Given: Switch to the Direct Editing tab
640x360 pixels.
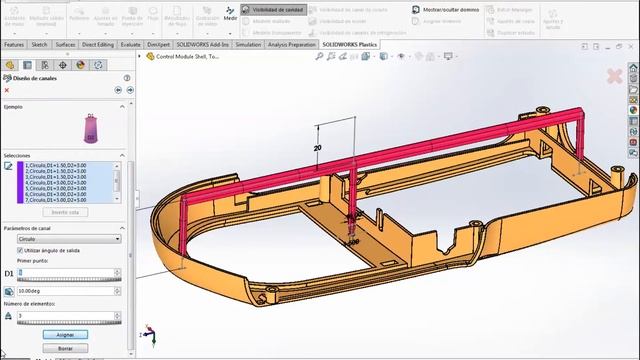Looking at the screenshot, I should (x=98, y=44).
